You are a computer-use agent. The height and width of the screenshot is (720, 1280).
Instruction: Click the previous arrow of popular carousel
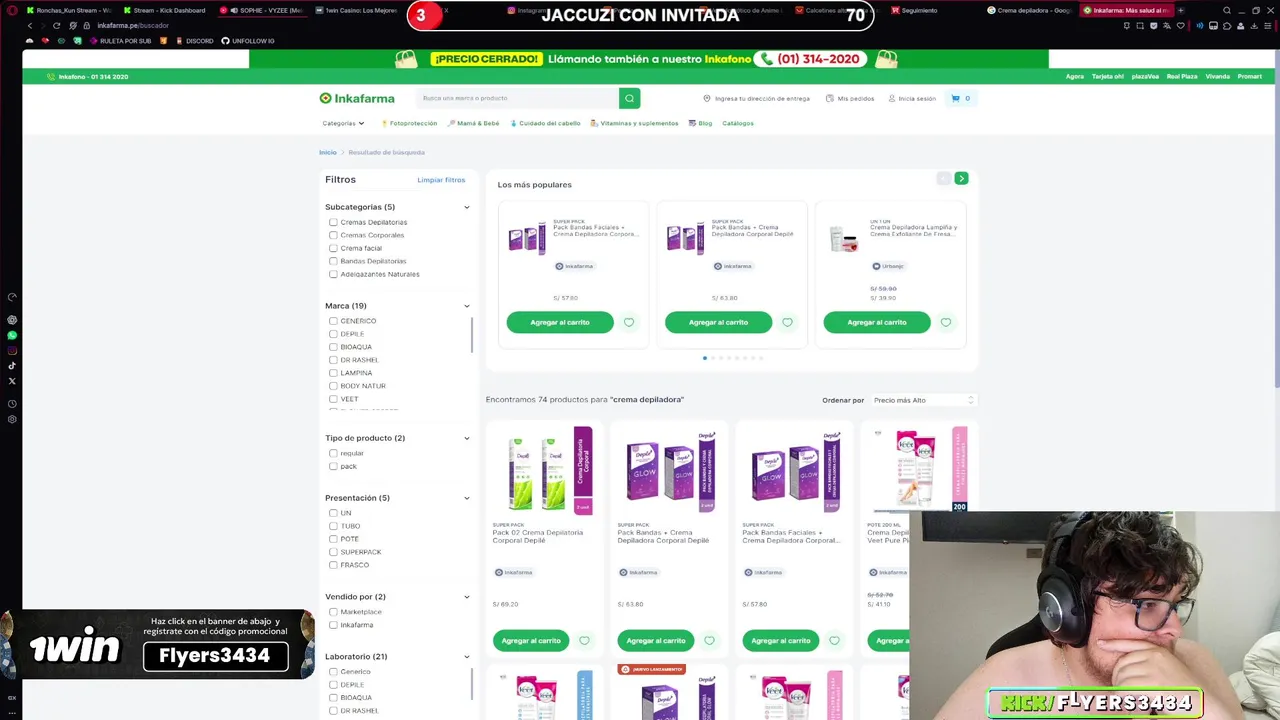tap(943, 178)
